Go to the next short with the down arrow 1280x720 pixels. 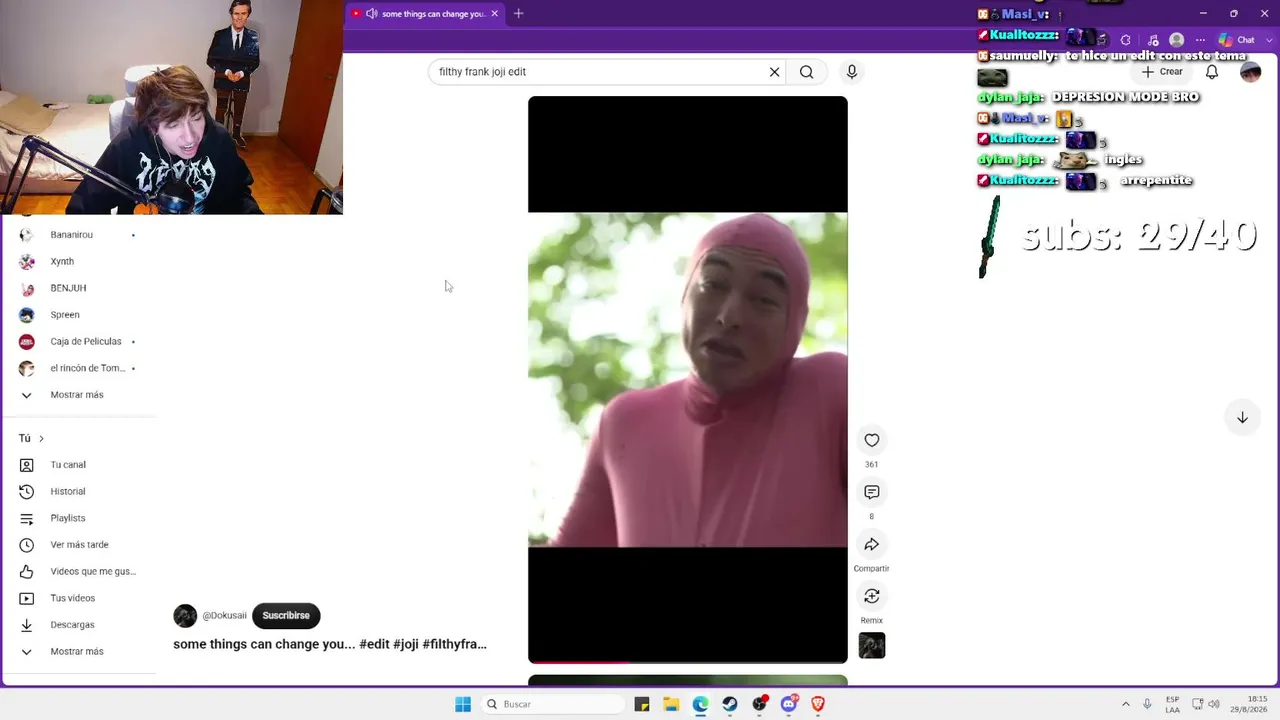click(1242, 418)
